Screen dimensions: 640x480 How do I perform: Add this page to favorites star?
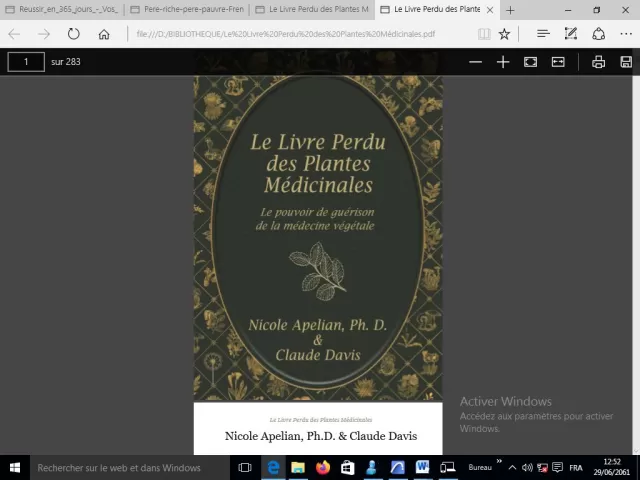tap(504, 34)
